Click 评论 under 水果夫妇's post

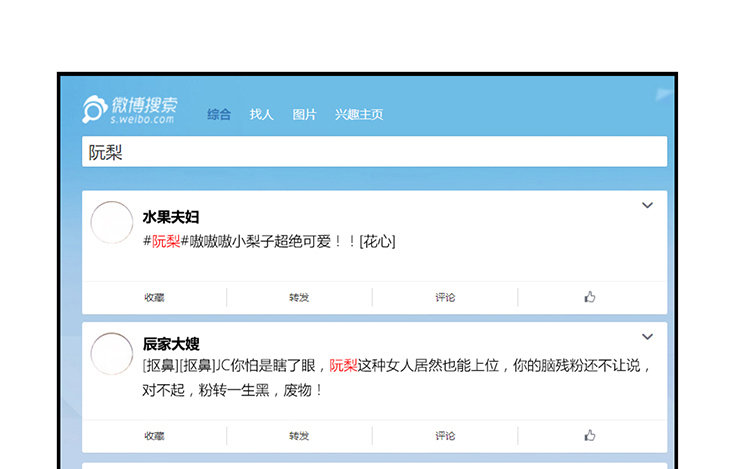tap(445, 297)
